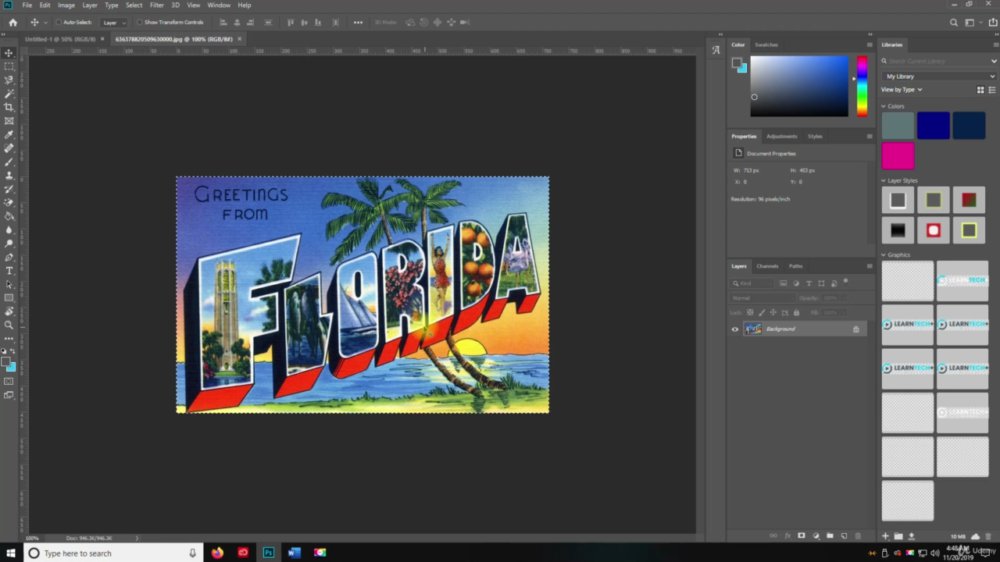1000x562 pixels.
Task: Open the Image menu
Action: coord(66,5)
